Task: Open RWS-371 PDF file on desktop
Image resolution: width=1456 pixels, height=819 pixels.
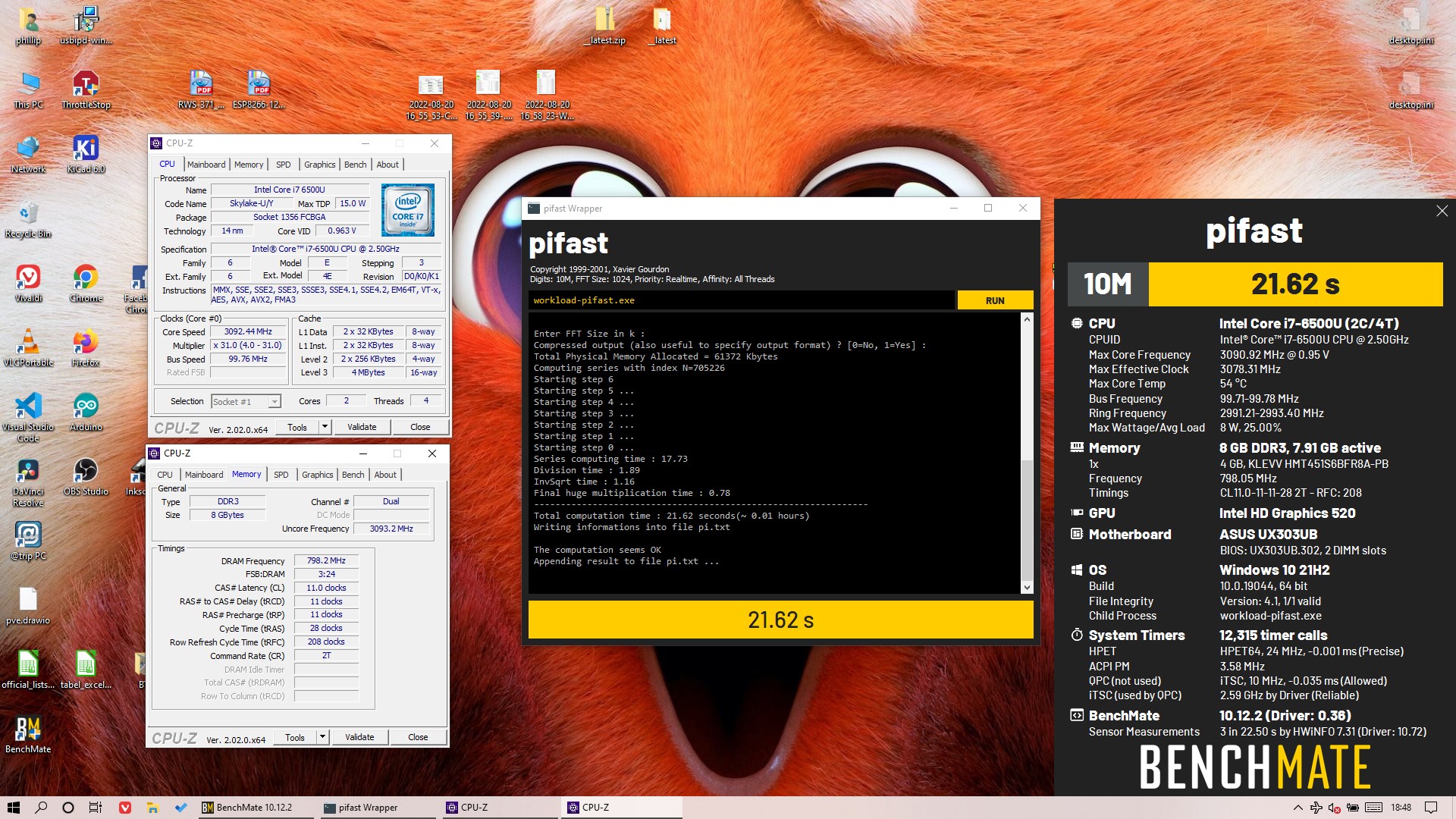Action: pos(201,89)
